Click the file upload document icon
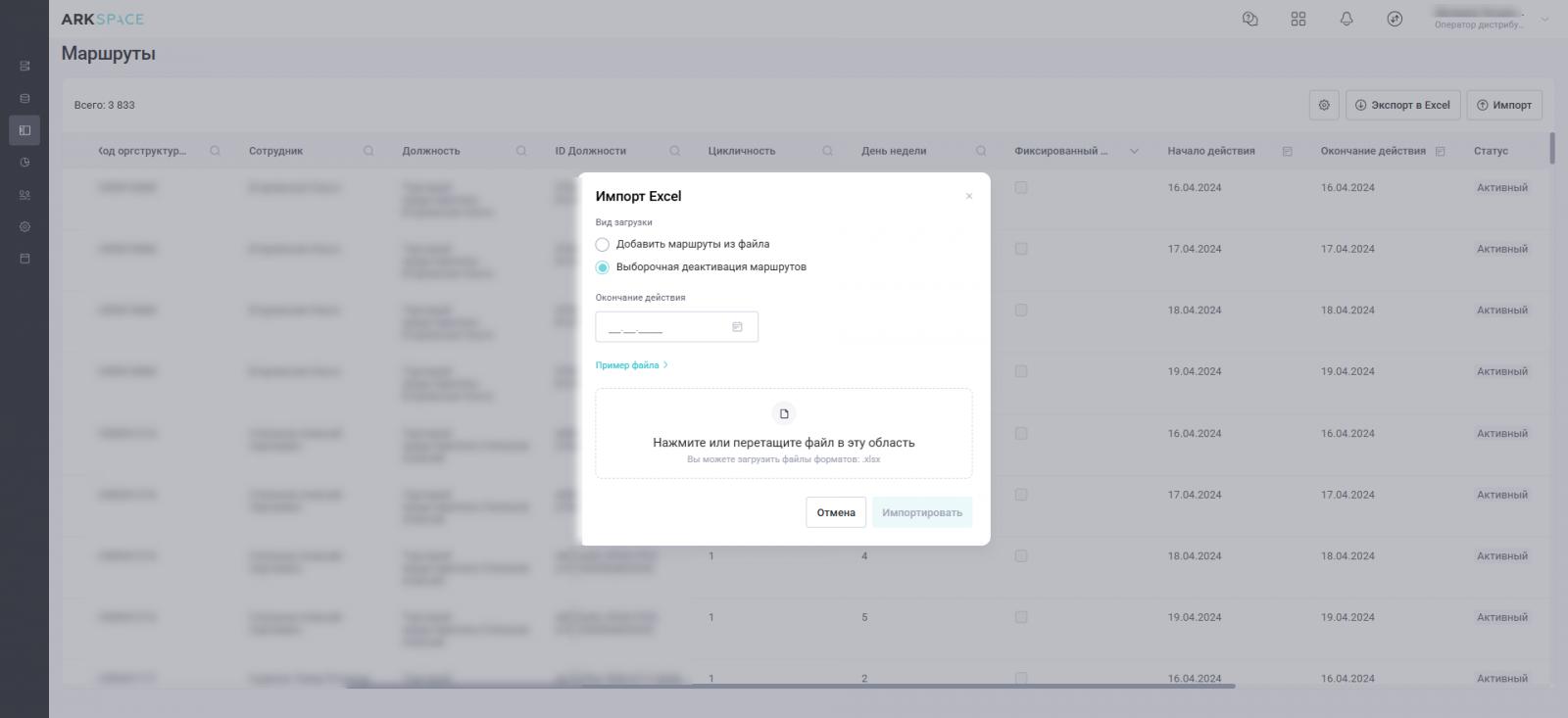Image resolution: width=1568 pixels, height=718 pixels. [x=784, y=413]
